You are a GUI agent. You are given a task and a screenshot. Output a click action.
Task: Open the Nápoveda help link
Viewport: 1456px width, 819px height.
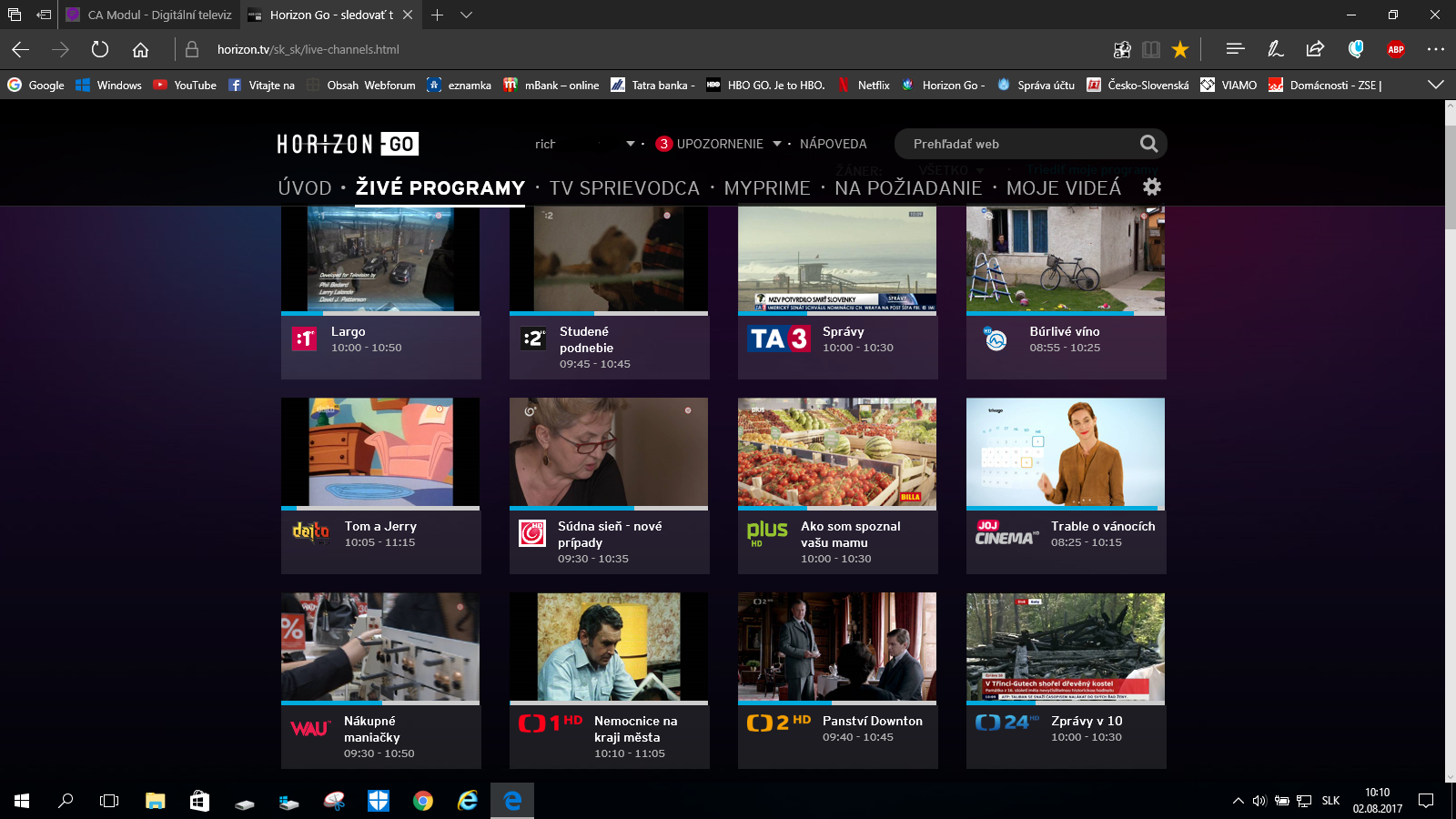(834, 144)
